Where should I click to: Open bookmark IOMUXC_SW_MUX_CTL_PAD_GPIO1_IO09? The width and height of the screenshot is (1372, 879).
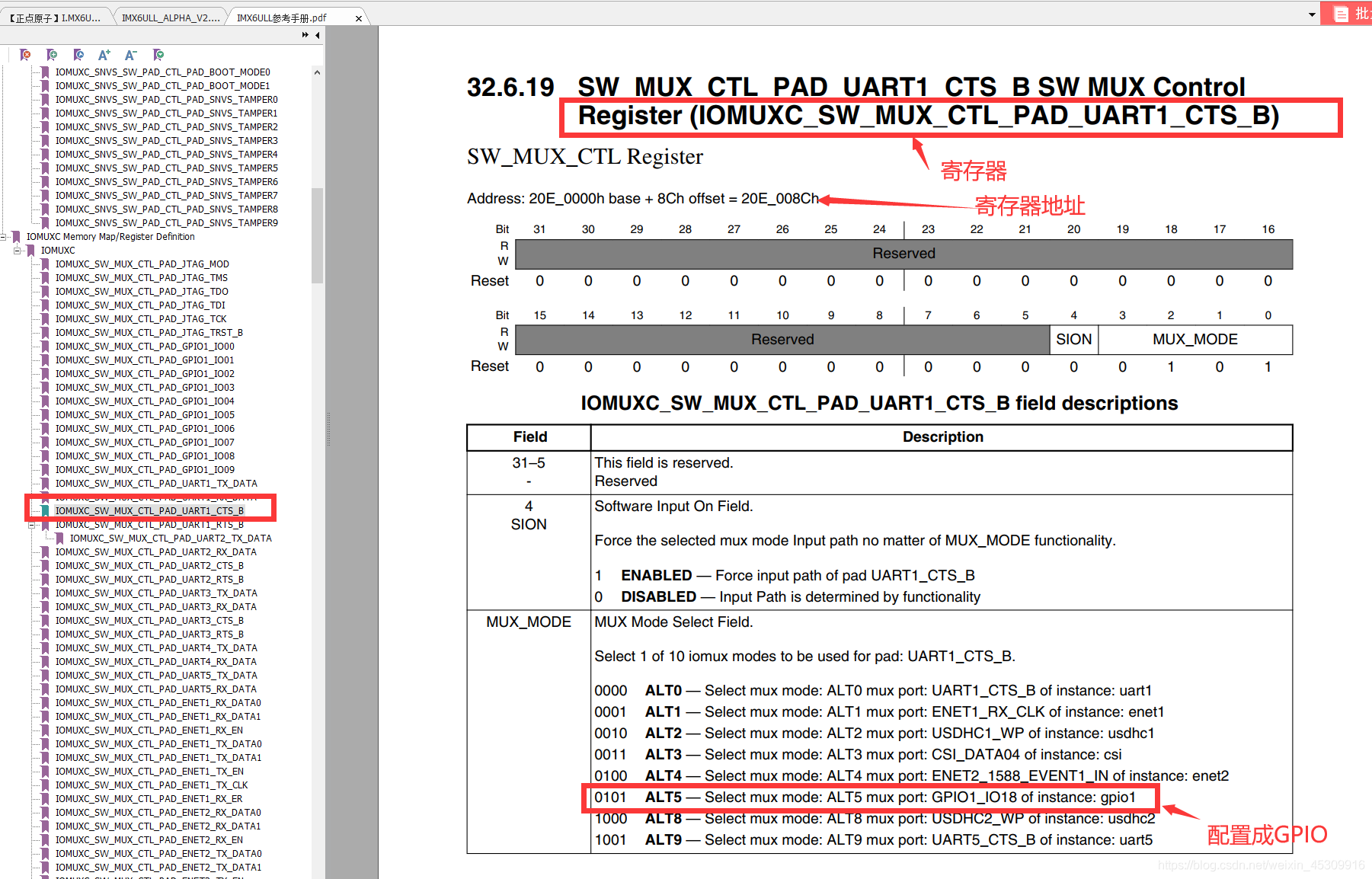tap(145, 470)
